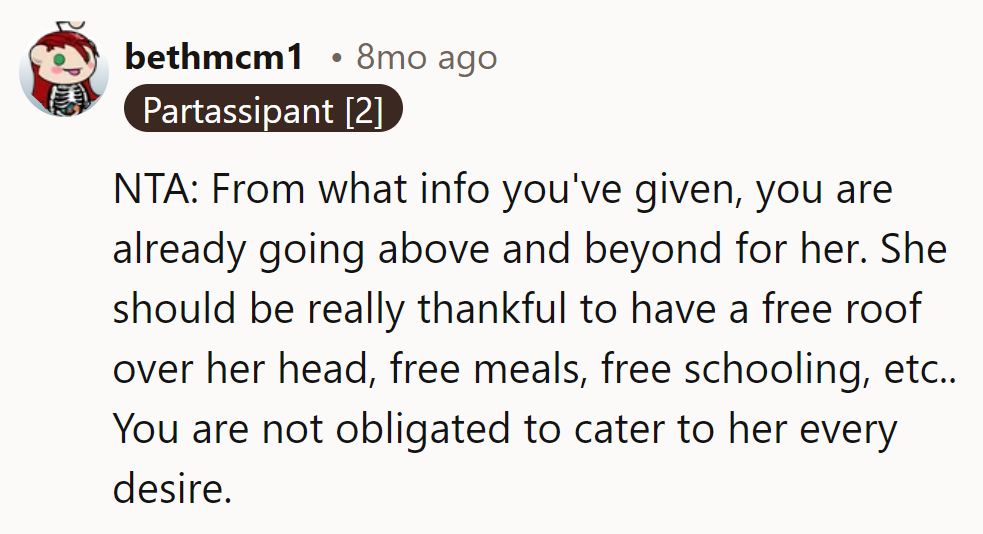Click the word "Partassipant" in the flair
Image resolution: width=983 pixels, height=534 pixels.
pyautogui.click(x=239, y=110)
